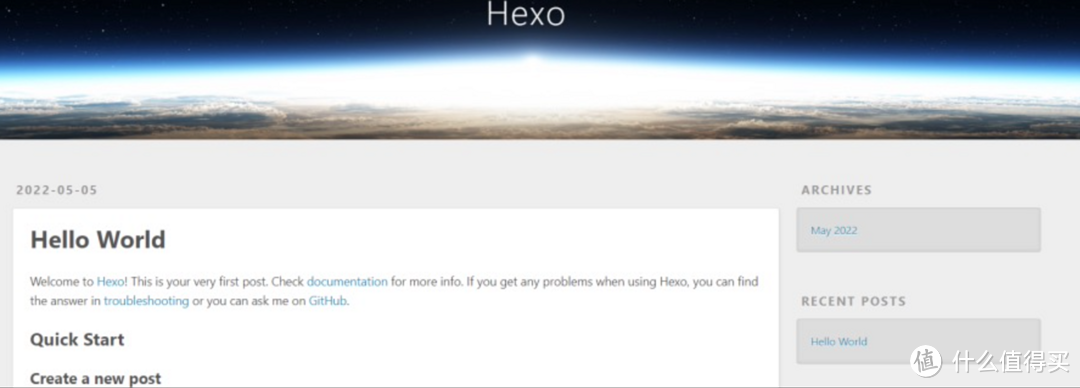Open the documentation link
This screenshot has height=388, width=1080.
point(347,281)
